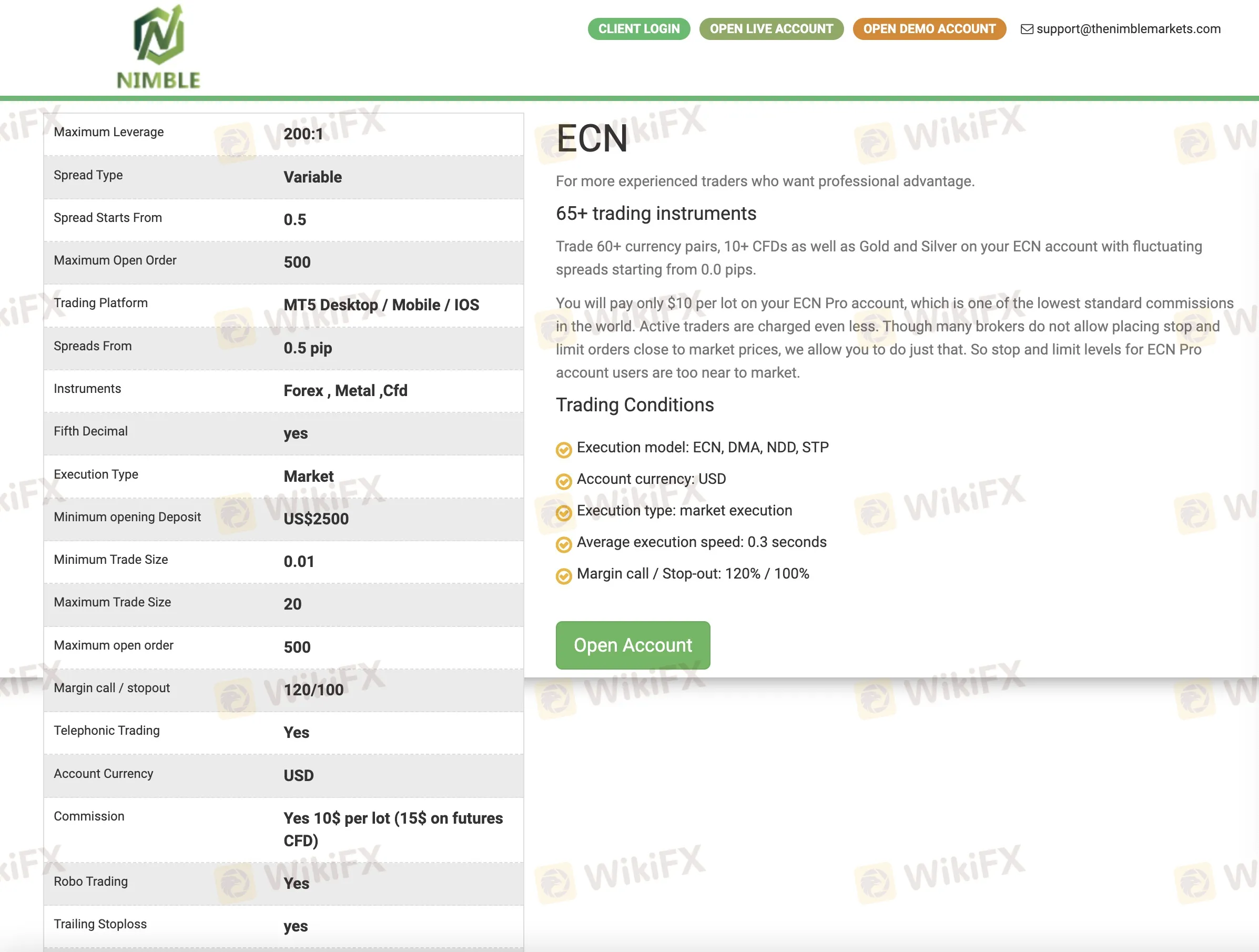The height and width of the screenshot is (952, 1259).
Task: Click the ECN heading
Action: tap(592, 138)
